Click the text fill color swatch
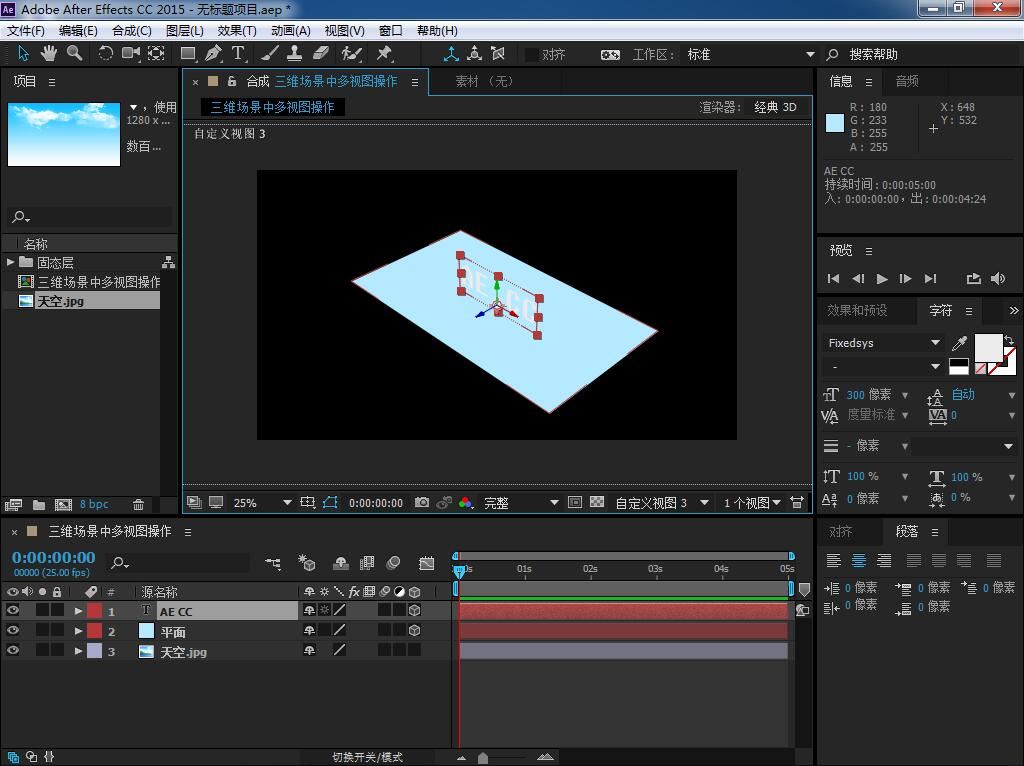 [x=988, y=348]
